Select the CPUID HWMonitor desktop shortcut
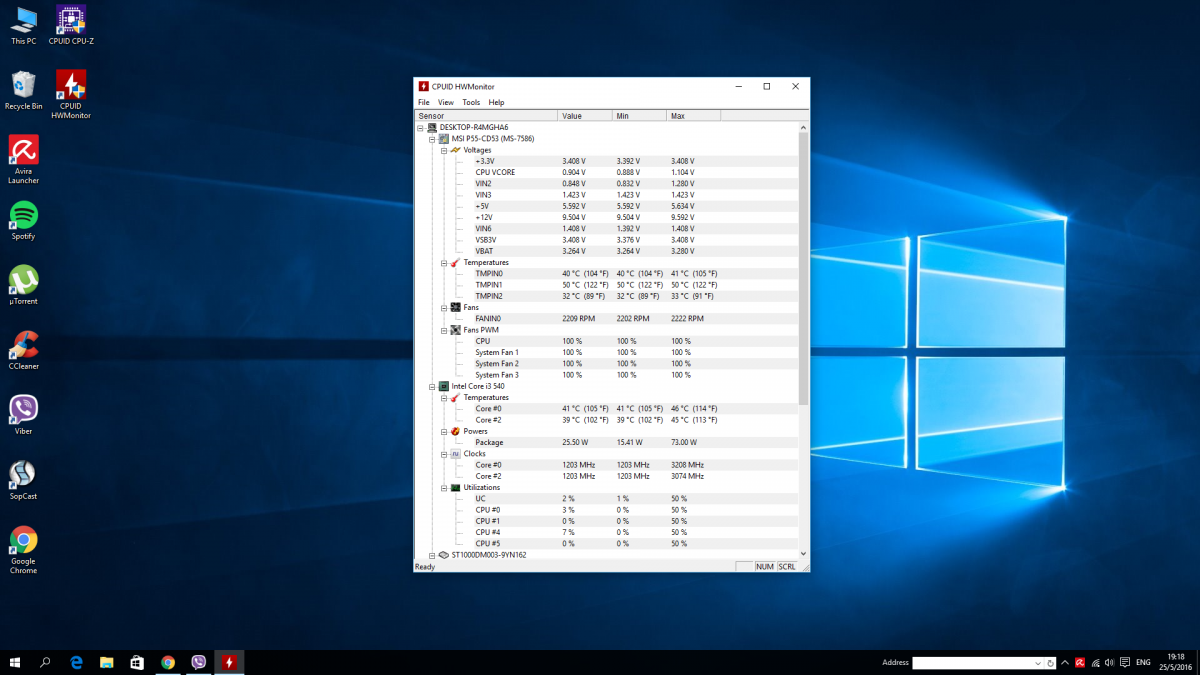Viewport: 1200px width, 675px height. point(71,94)
